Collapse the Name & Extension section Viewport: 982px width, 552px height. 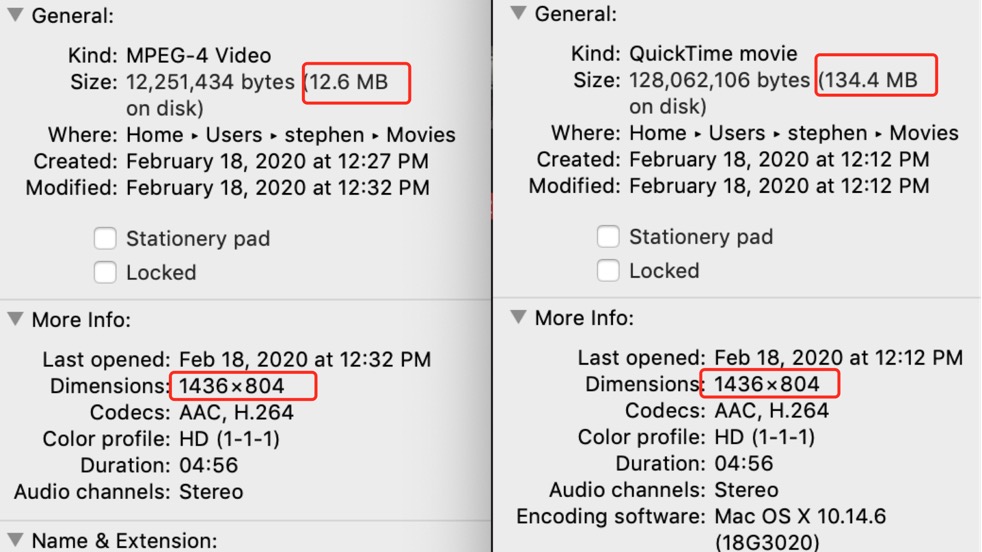coord(16,539)
